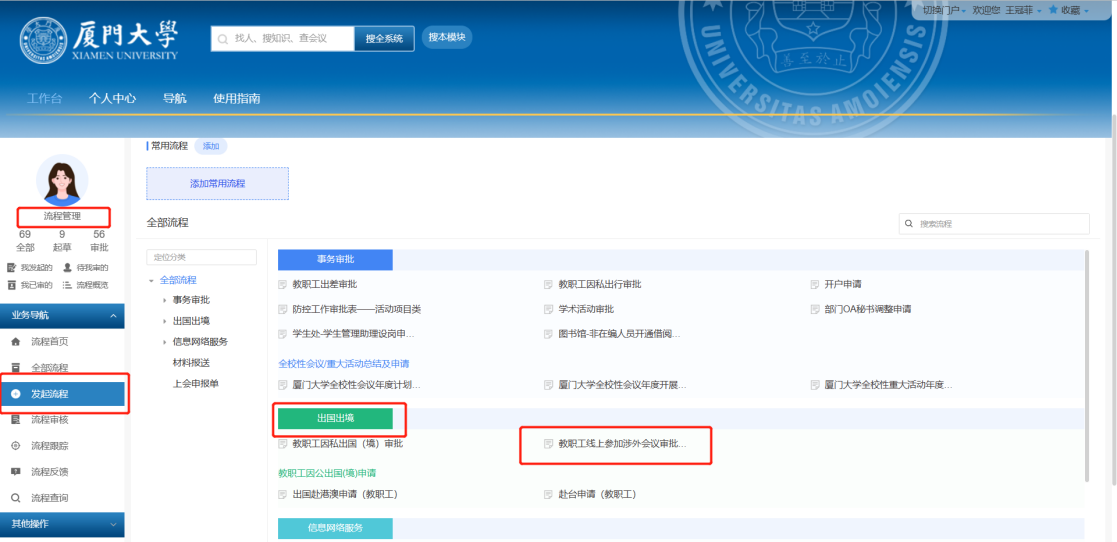The image size is (1117, 542).
Task: Click the 流程反馈 chat bubble icon
Action: (16, 472)
